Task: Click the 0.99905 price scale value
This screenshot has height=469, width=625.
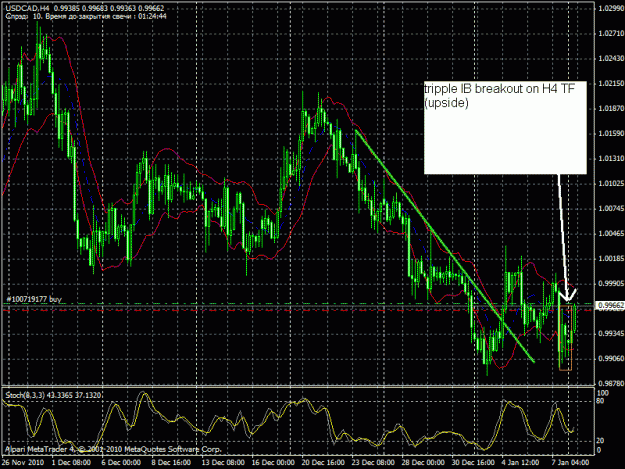Action: 611,284
